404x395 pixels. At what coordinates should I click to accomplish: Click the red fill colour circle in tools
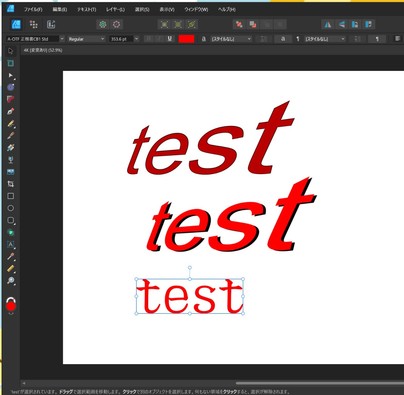(x=11, y=307)
